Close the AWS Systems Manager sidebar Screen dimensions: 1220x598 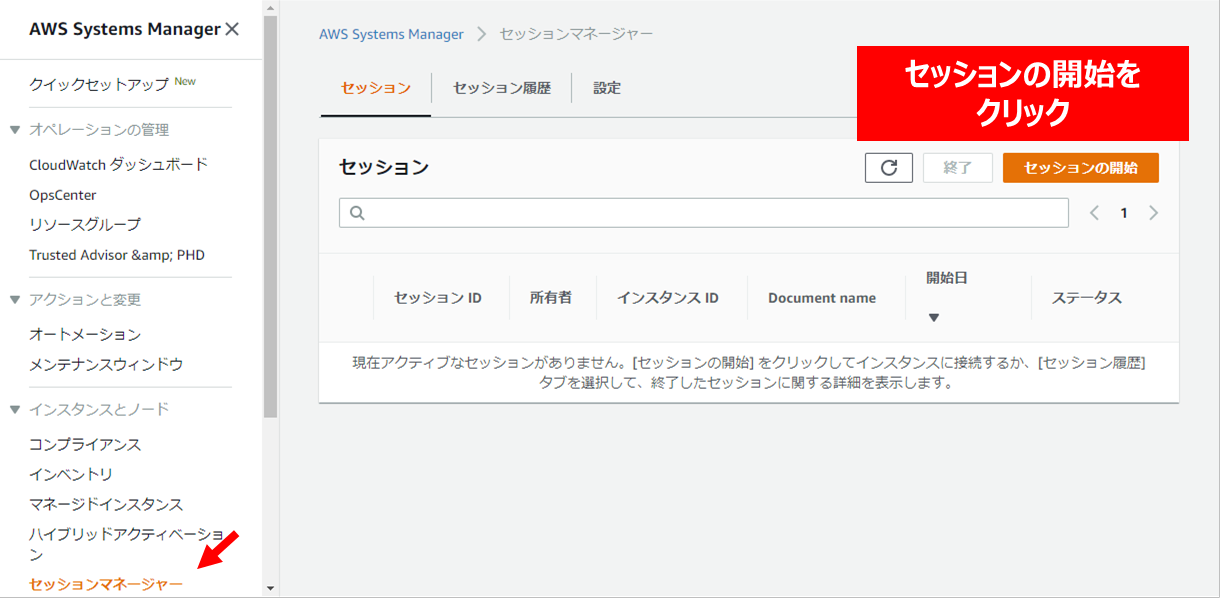pyautogui.click(x=232, y=30)
